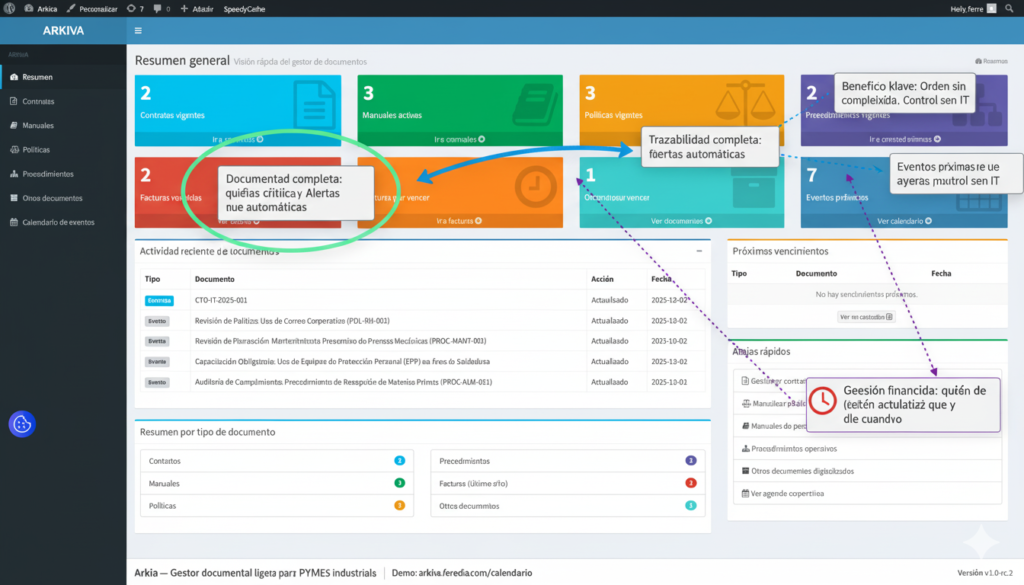Open Manuales in the sidebar
The width and height of the screenshot is (1024, 585).
pyautogui.click(x=63, y=125)
